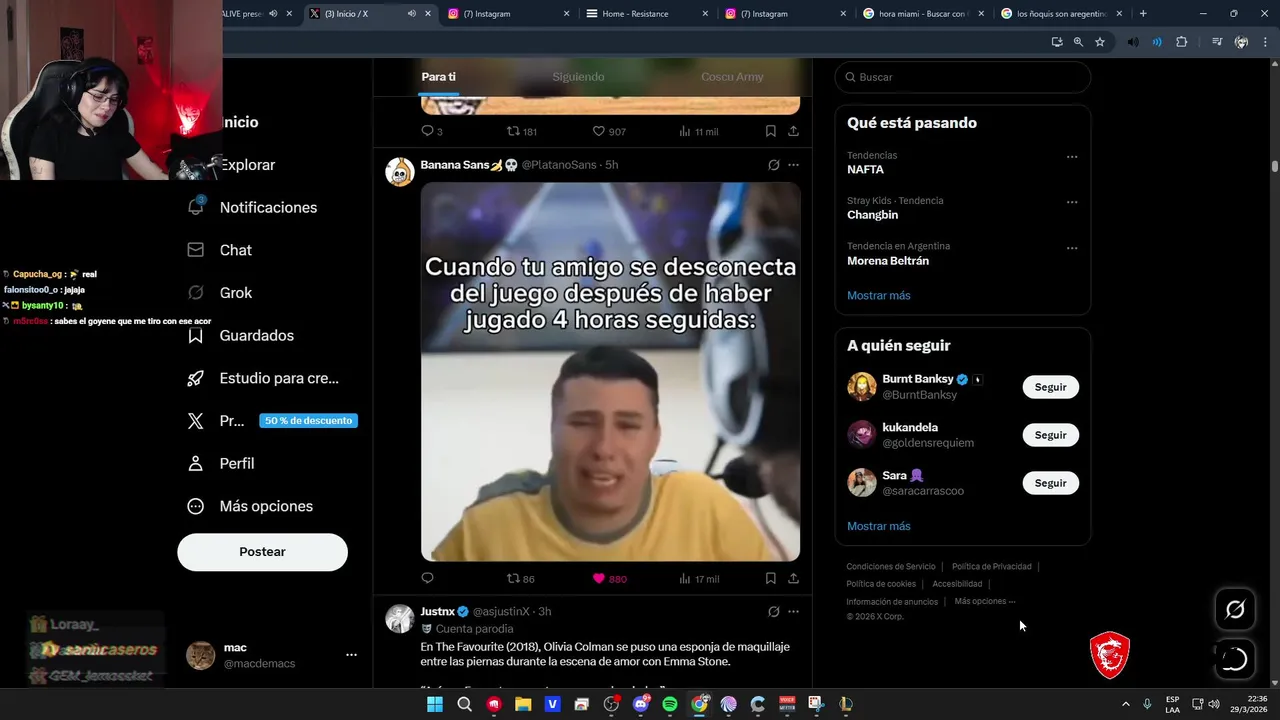This screenshot has width=1280, height=720.
Task: Open Guardados bookmark icon in sidebar
Action: point(196,336)
